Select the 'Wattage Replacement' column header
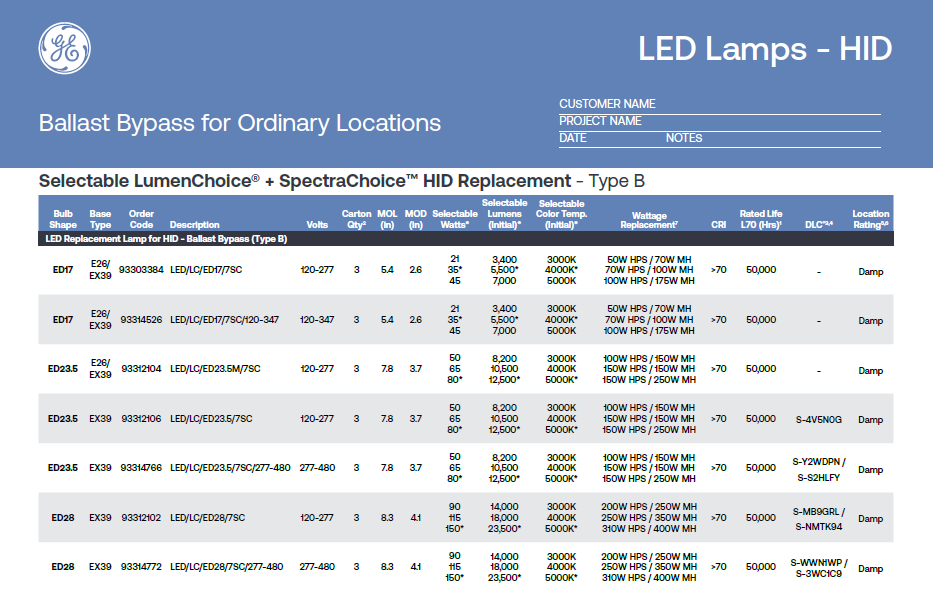The width and height of the screenshot is (933, 597). click(649, 220)
